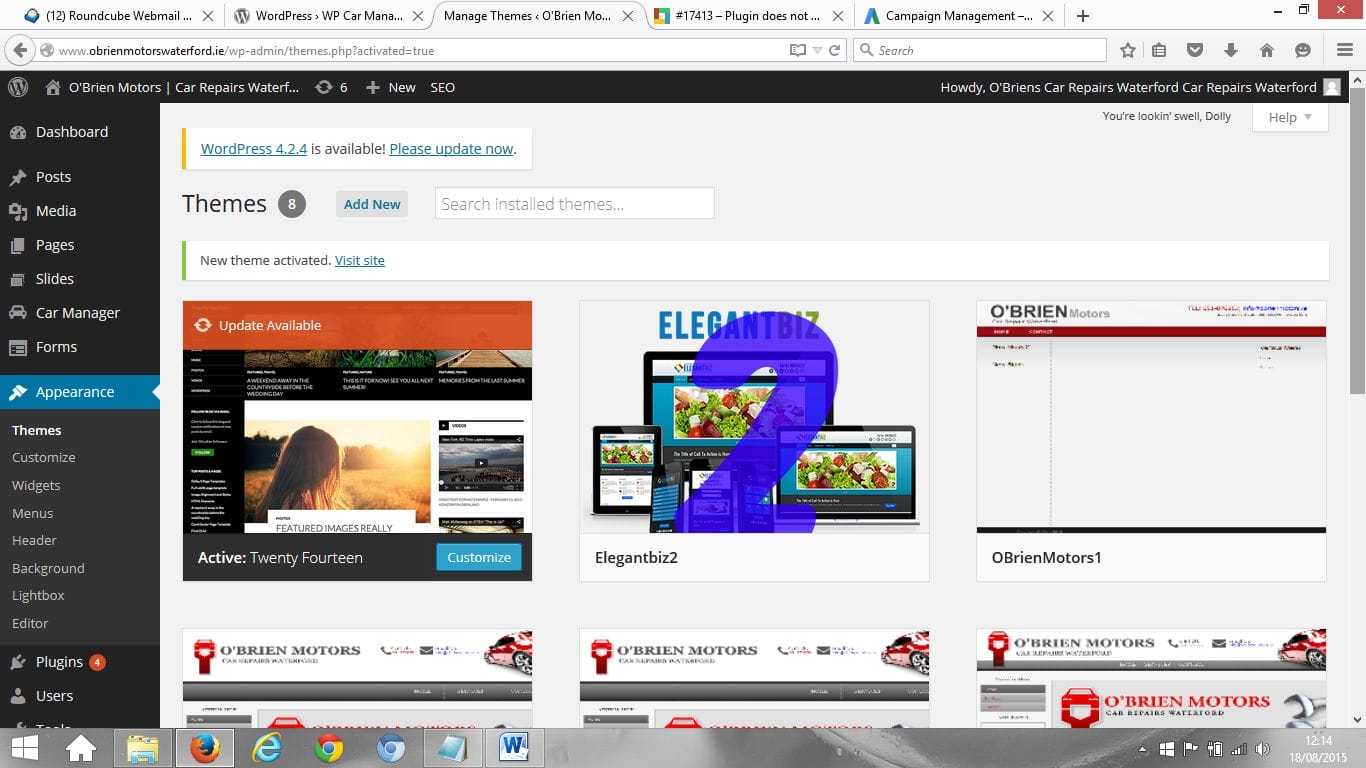1366x768 pixels.
Task: Select the Elegantbiz2 theme thumbnail
Action: click(x=754, y=417)
